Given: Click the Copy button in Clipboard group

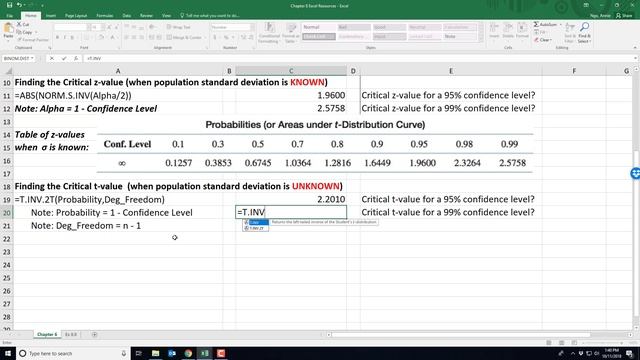Looking at the screenshot, I should [x=25, y=32].
